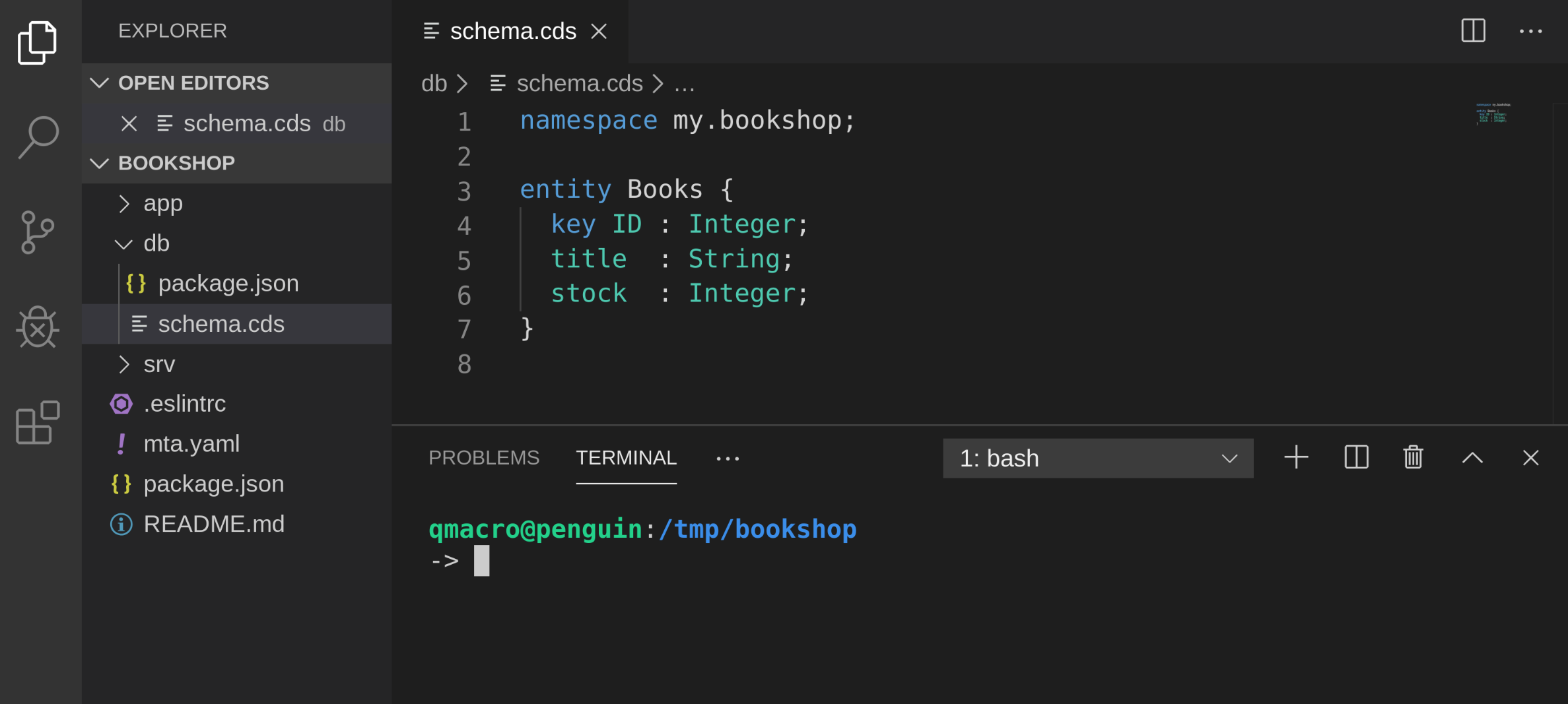Click the info icon beside README.md
1568x704 pixels.
(121, 525)
